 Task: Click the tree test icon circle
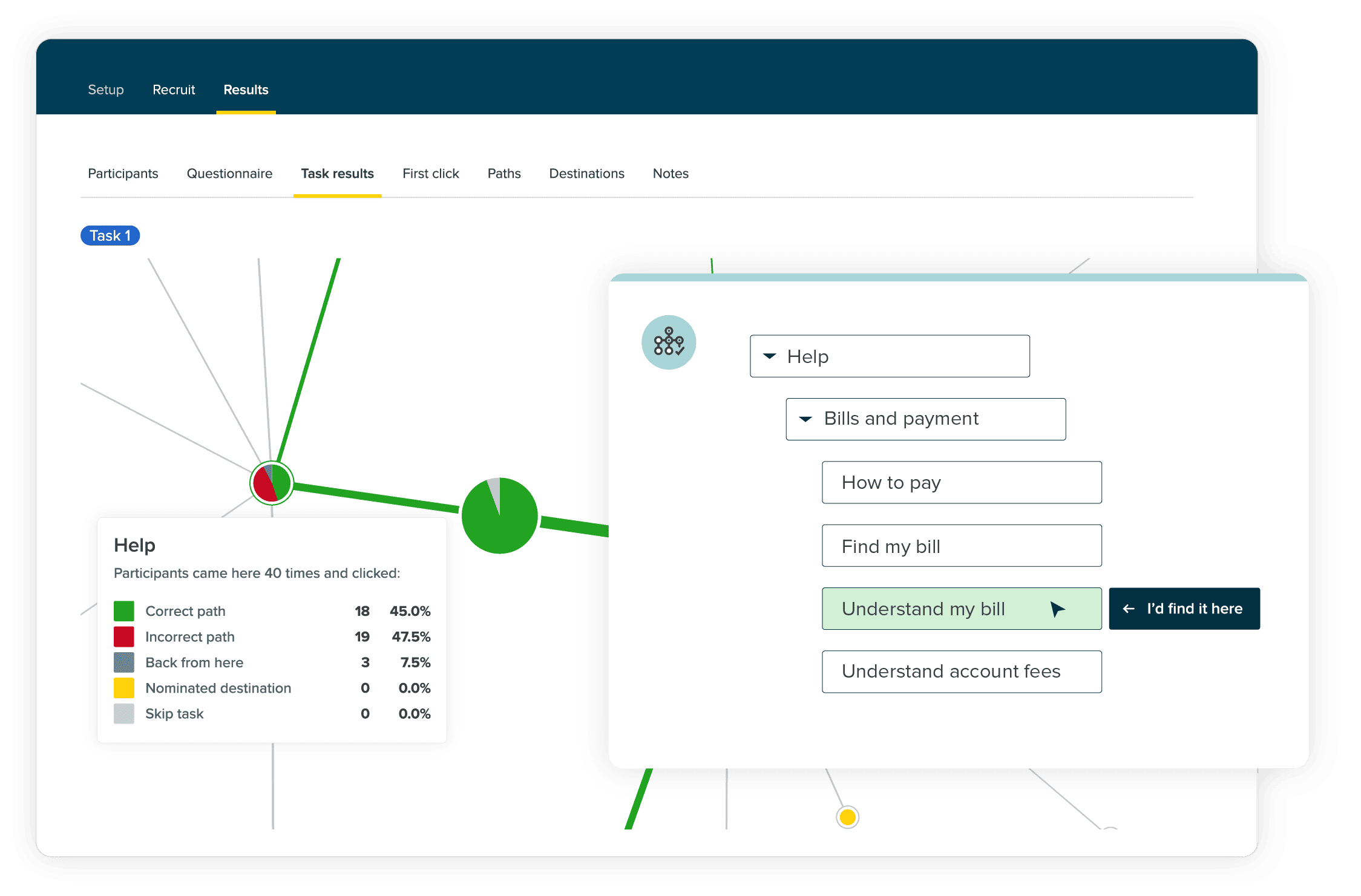[x=668, y=342]
